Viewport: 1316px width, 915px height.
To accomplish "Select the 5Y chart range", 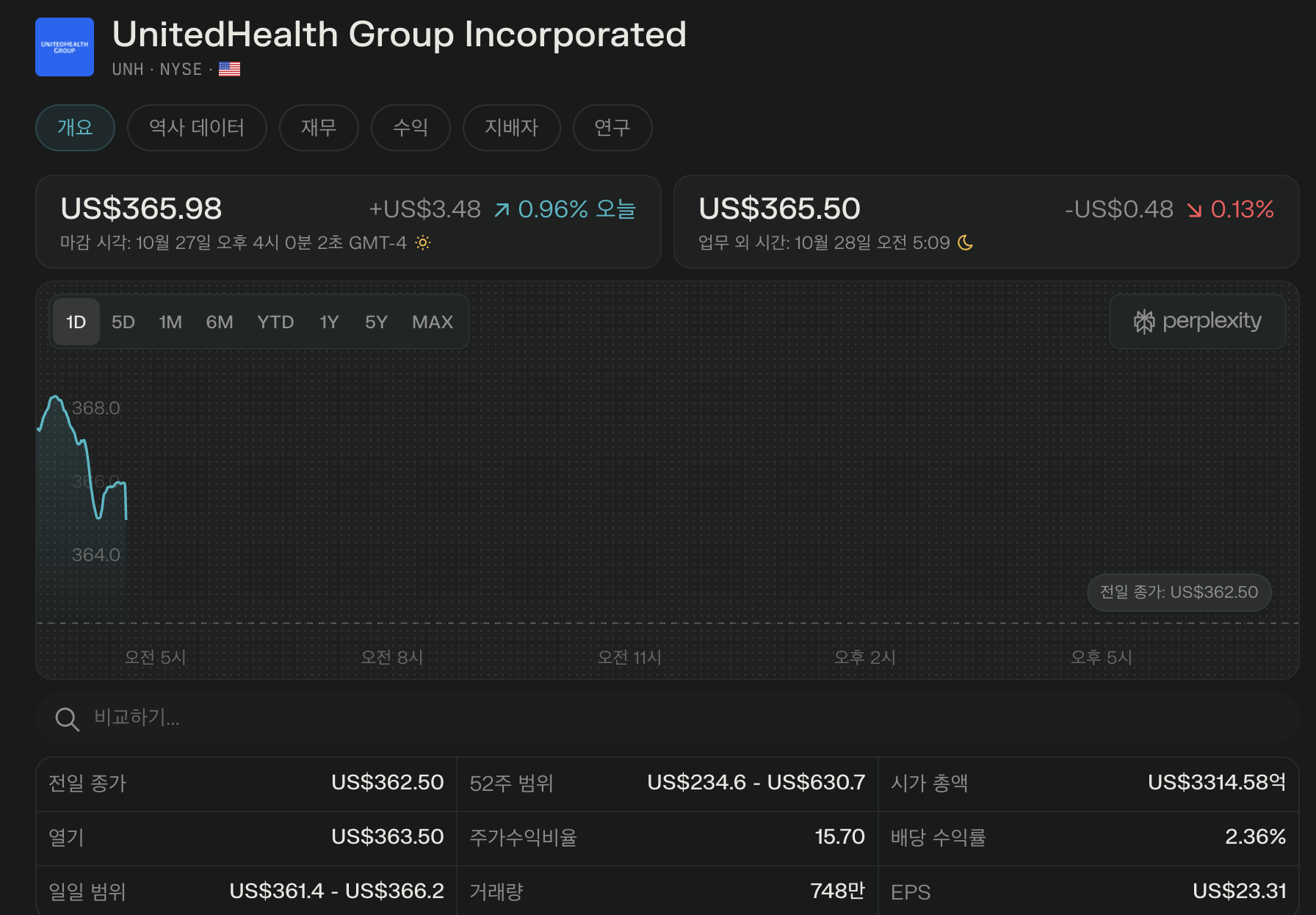I will click(x=376, y=322).
